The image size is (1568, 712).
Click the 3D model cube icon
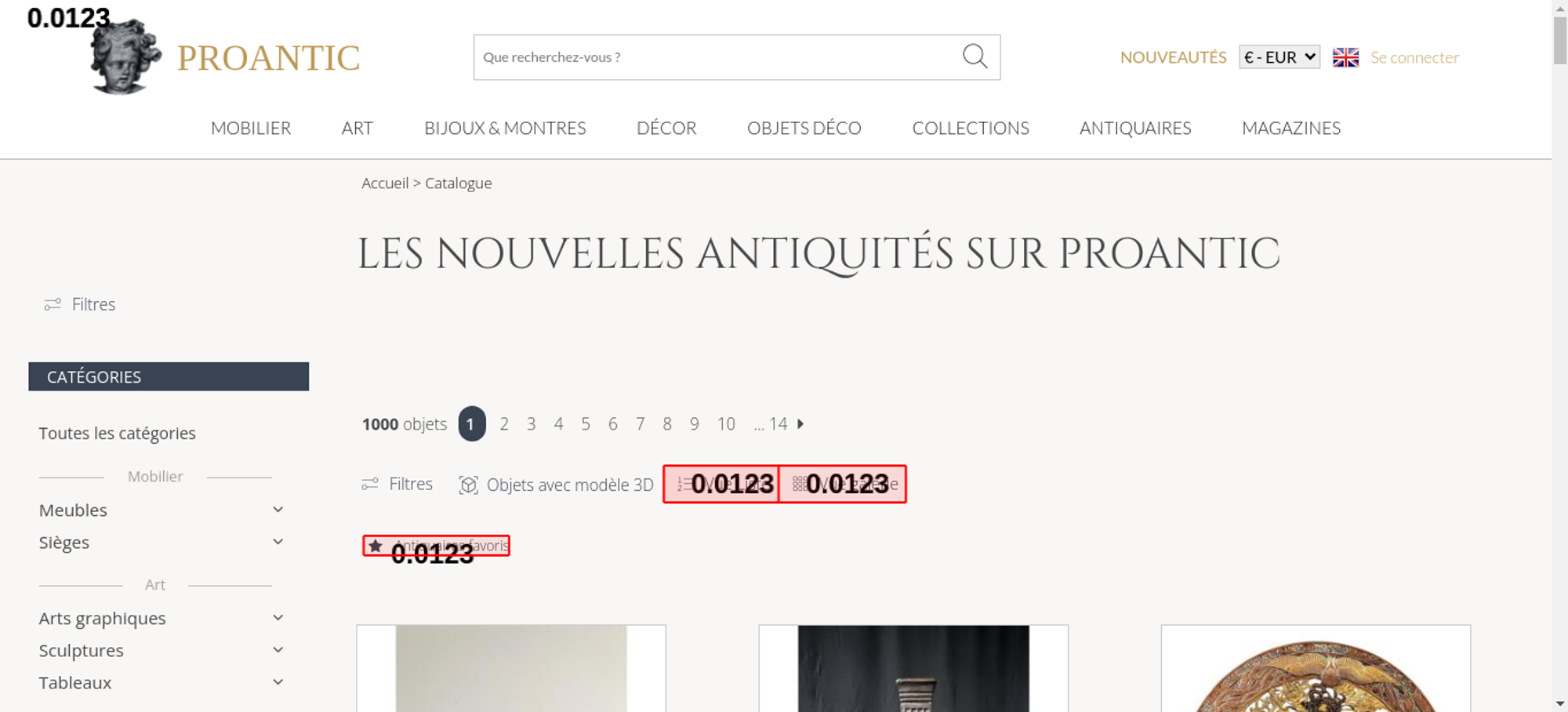coord(468,485)
